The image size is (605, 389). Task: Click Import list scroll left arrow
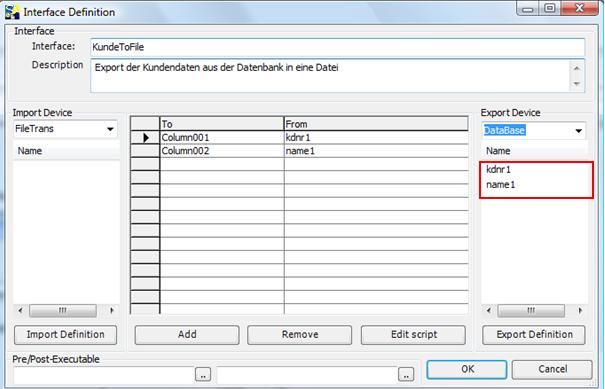pyautogui.click(x=20, y=310)
